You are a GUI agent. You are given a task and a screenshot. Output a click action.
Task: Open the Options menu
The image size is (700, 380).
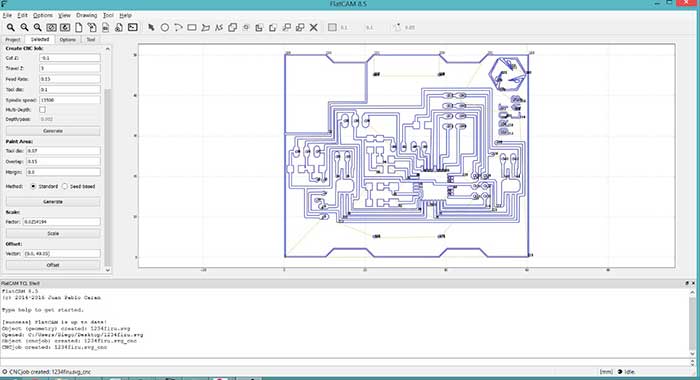pyautogui.click(x=43, y=15)
